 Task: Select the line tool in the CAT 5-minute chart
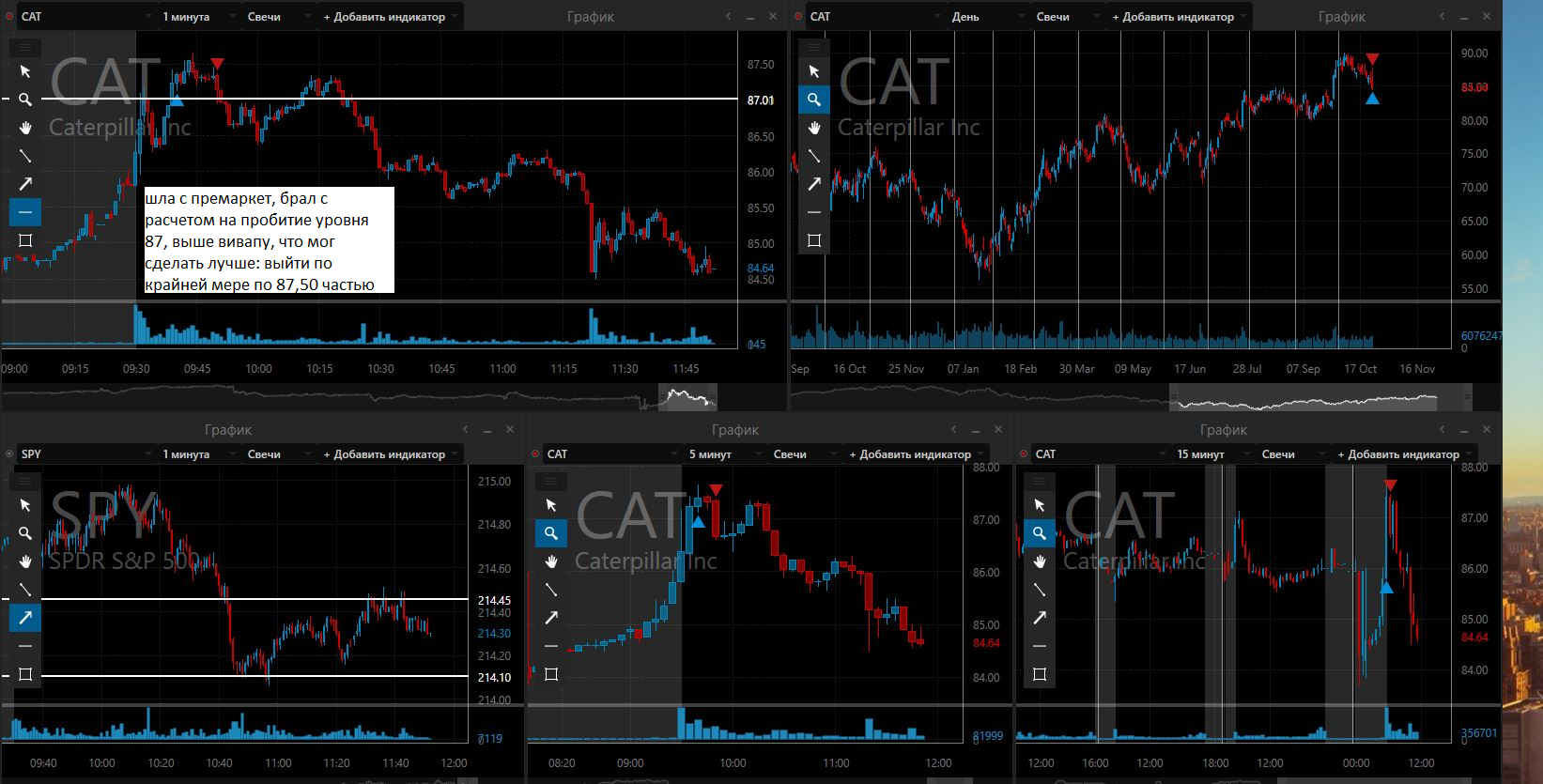click(x=551, y=590)
